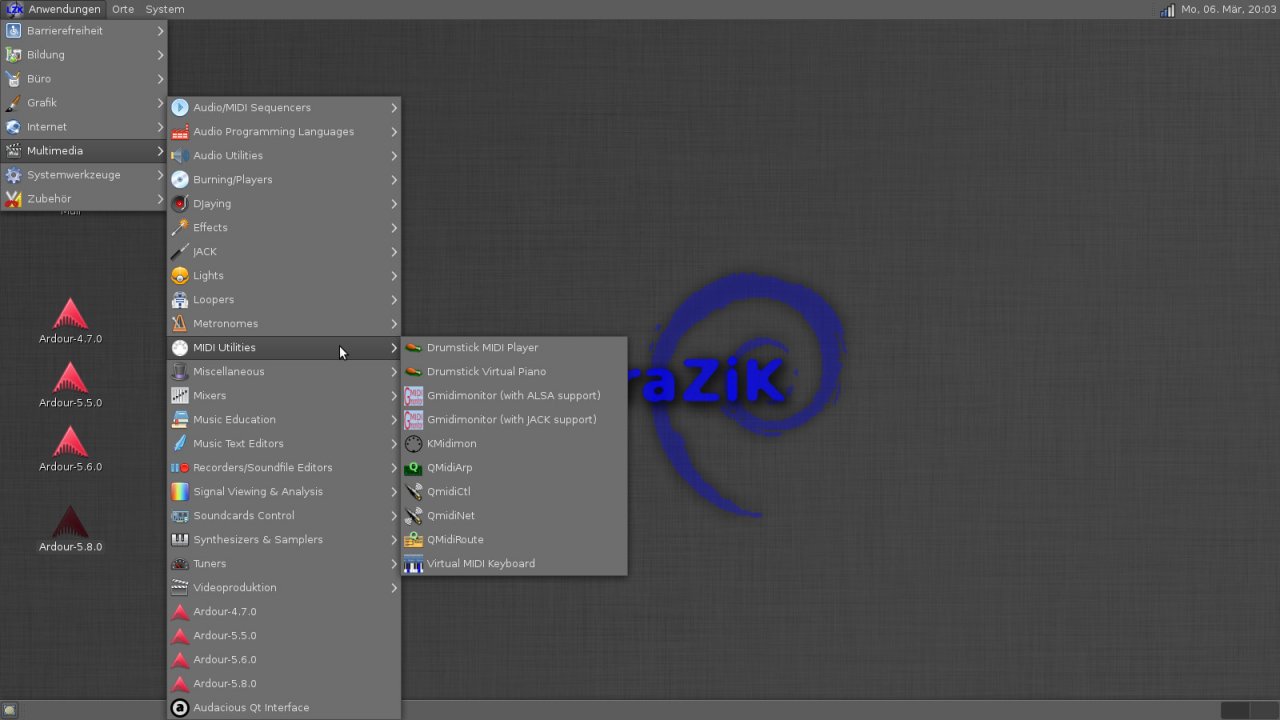Click the Effects wand icon
1280x720 pixels.
(x=180, y=228)
